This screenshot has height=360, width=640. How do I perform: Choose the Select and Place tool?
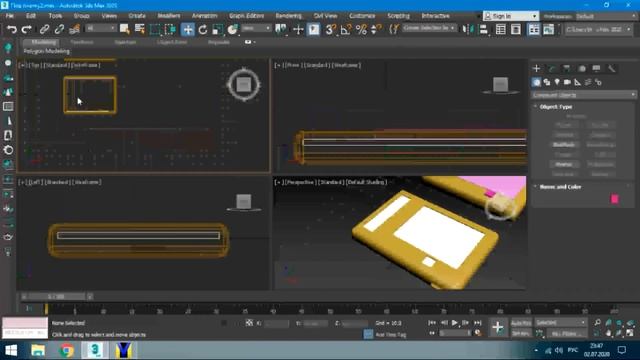click(233, 29)
